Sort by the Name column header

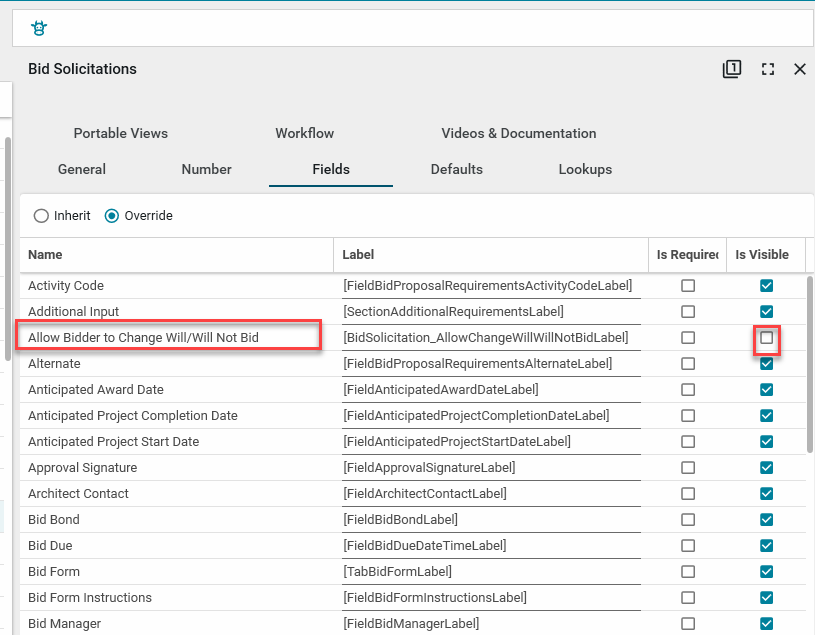176,255
